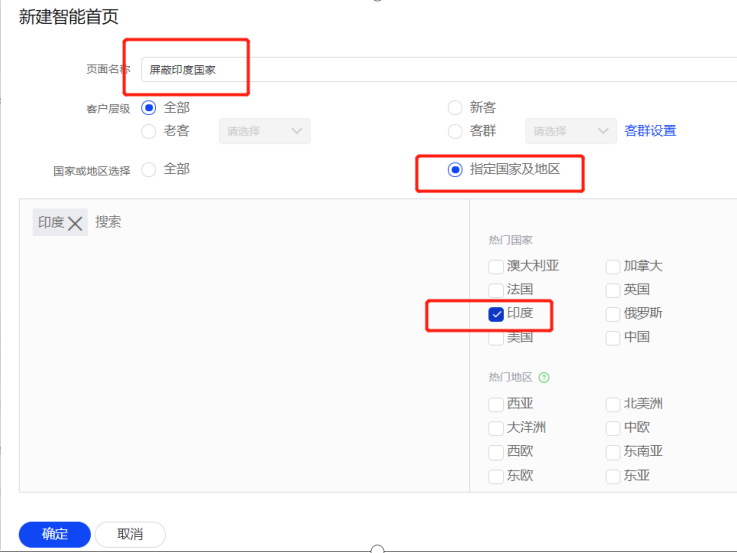Open the 老客 请选择 dropdown

pyautogui.click(x=264, y=131)
